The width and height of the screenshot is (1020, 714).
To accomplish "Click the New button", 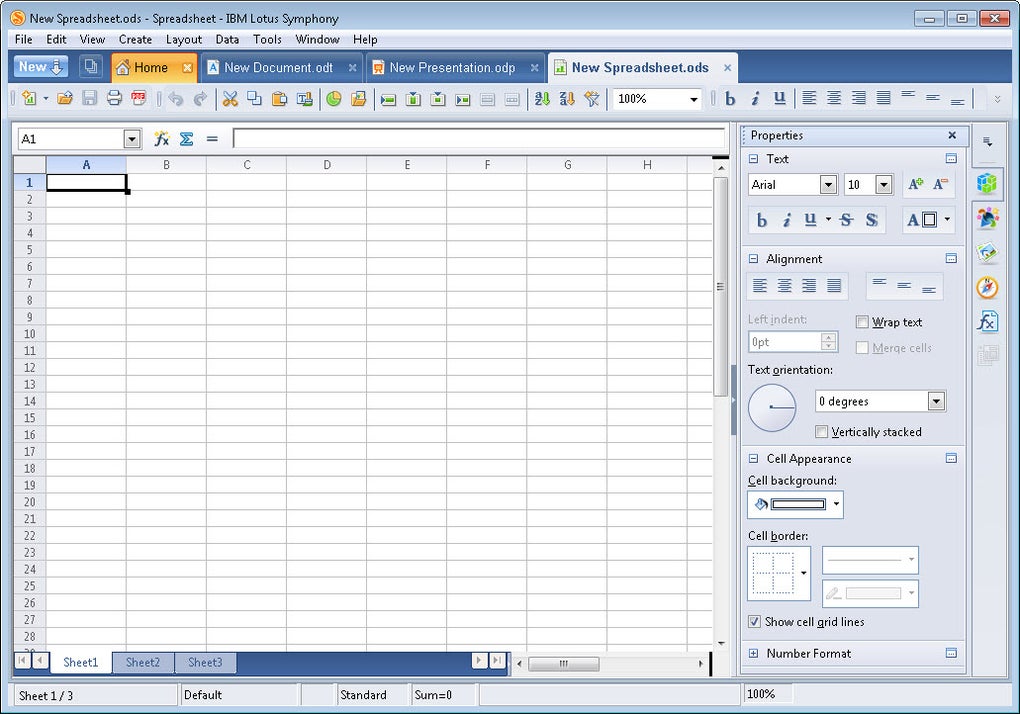I will 40,67.
